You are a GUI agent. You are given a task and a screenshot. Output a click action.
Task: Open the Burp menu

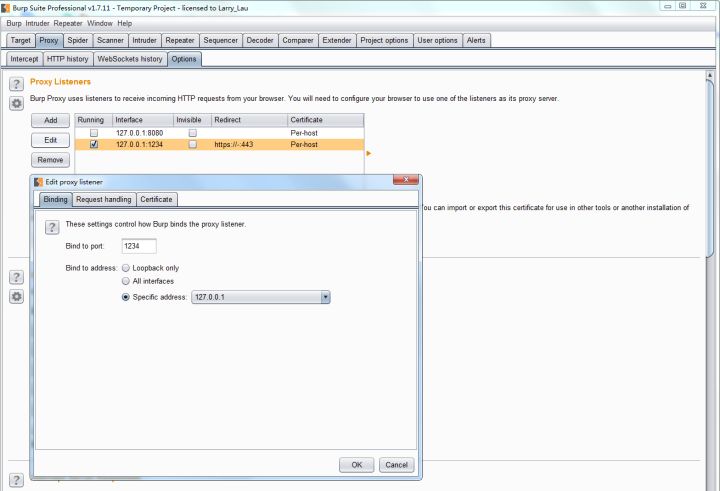pos(14,23)
